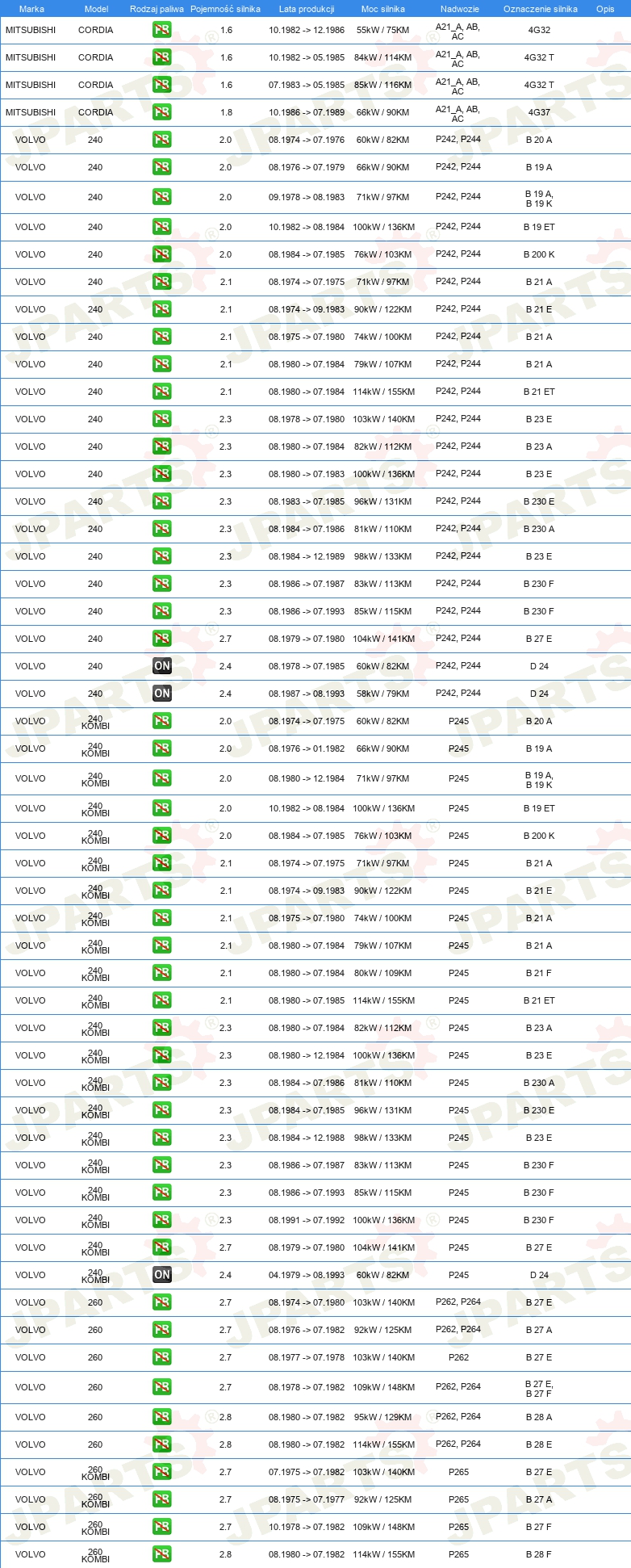631x1568 pixels.
Task: Click the Rodzaj paliwa column header
Action: click(x=157, y=9)
